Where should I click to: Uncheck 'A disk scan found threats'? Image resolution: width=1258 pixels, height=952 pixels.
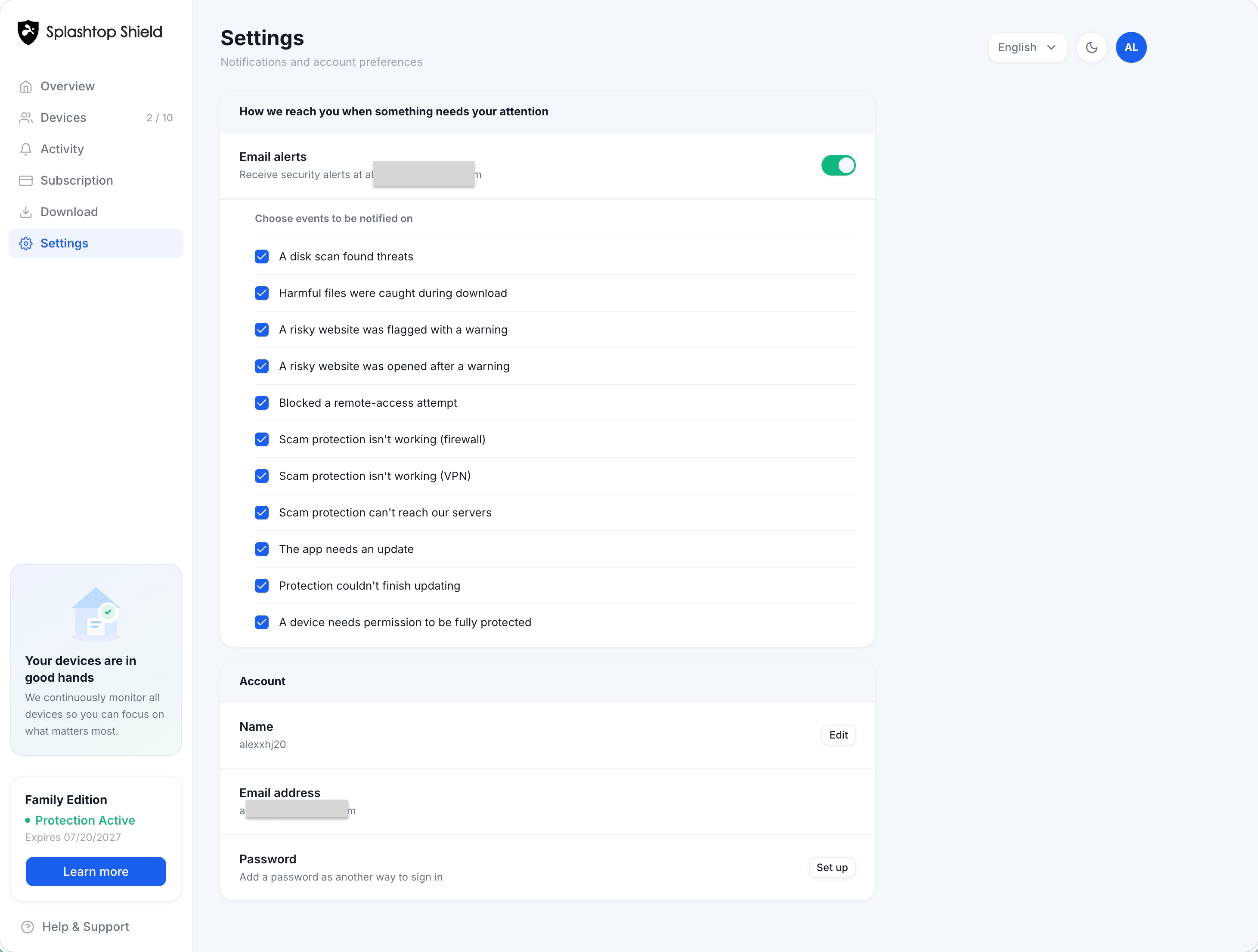coord(262,257)
